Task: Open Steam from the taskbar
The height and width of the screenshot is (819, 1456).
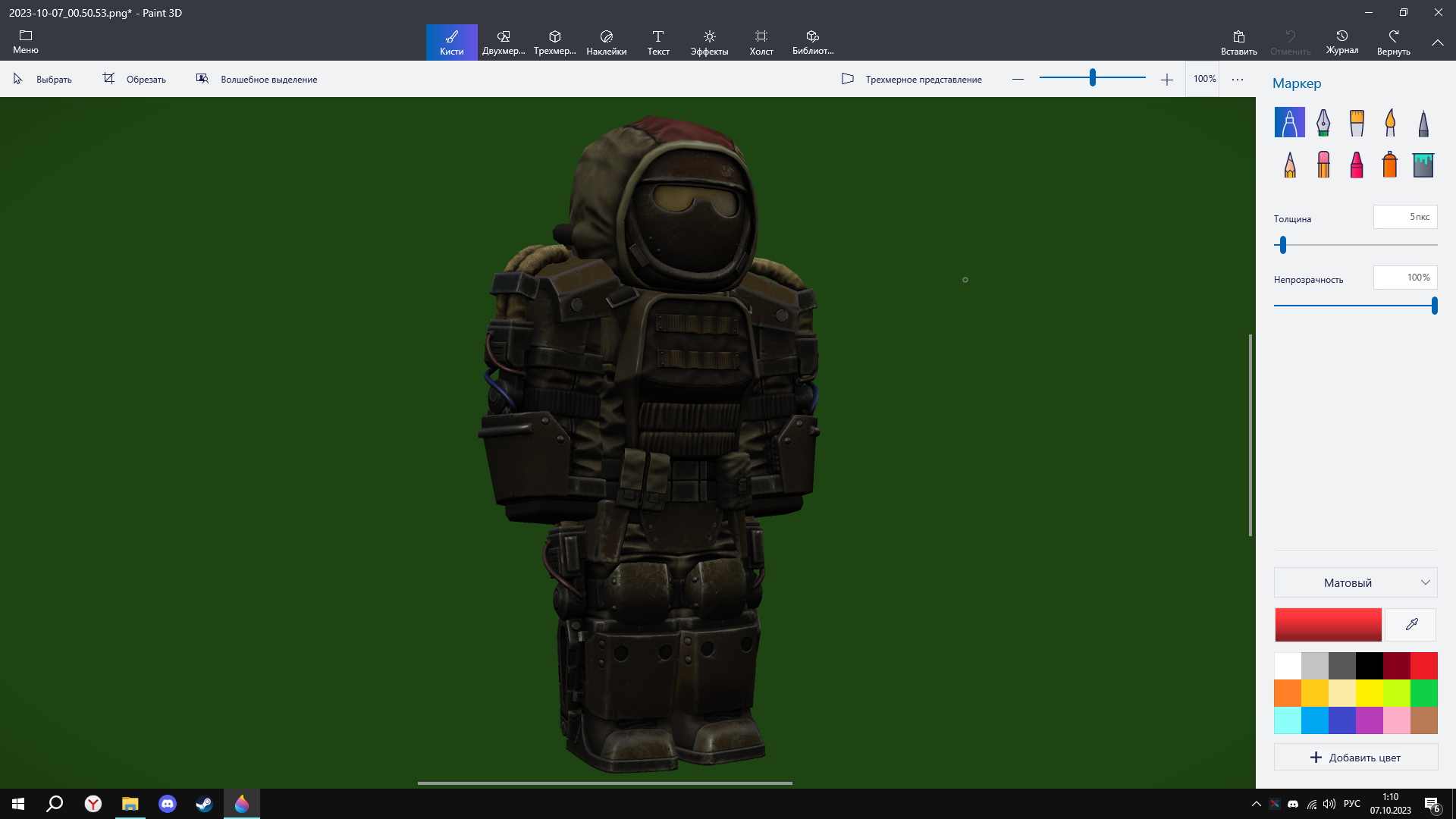Action: coord(204,804)
